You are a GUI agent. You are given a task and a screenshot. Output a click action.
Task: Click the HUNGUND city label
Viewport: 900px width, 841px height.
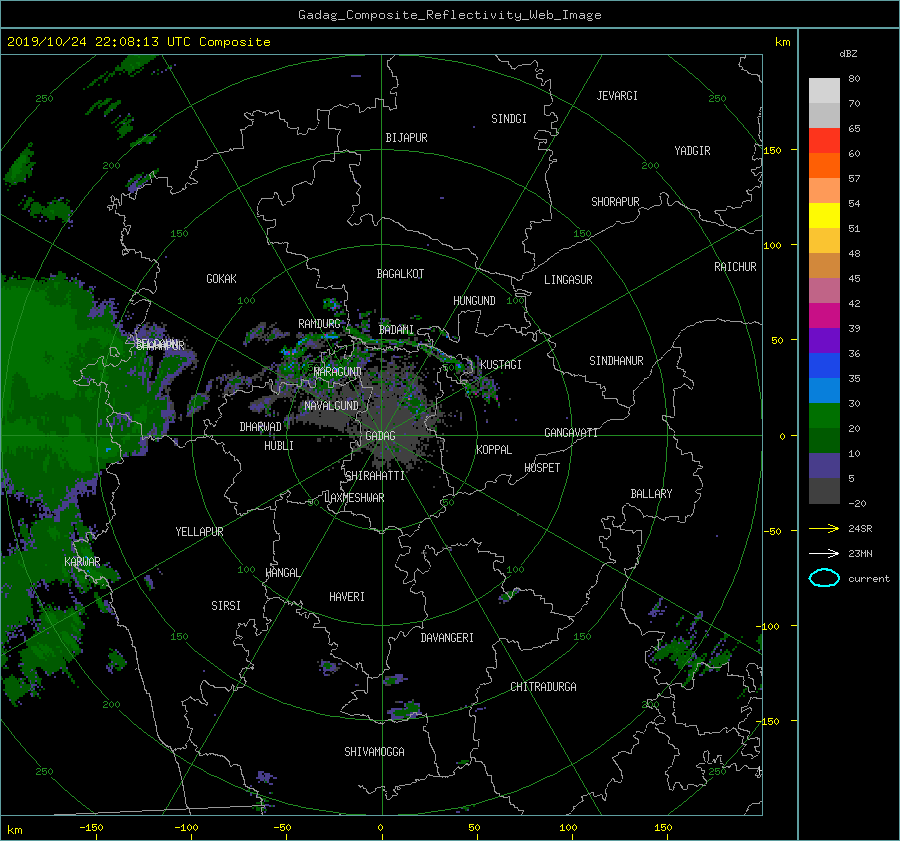click(x=474, y=301)
